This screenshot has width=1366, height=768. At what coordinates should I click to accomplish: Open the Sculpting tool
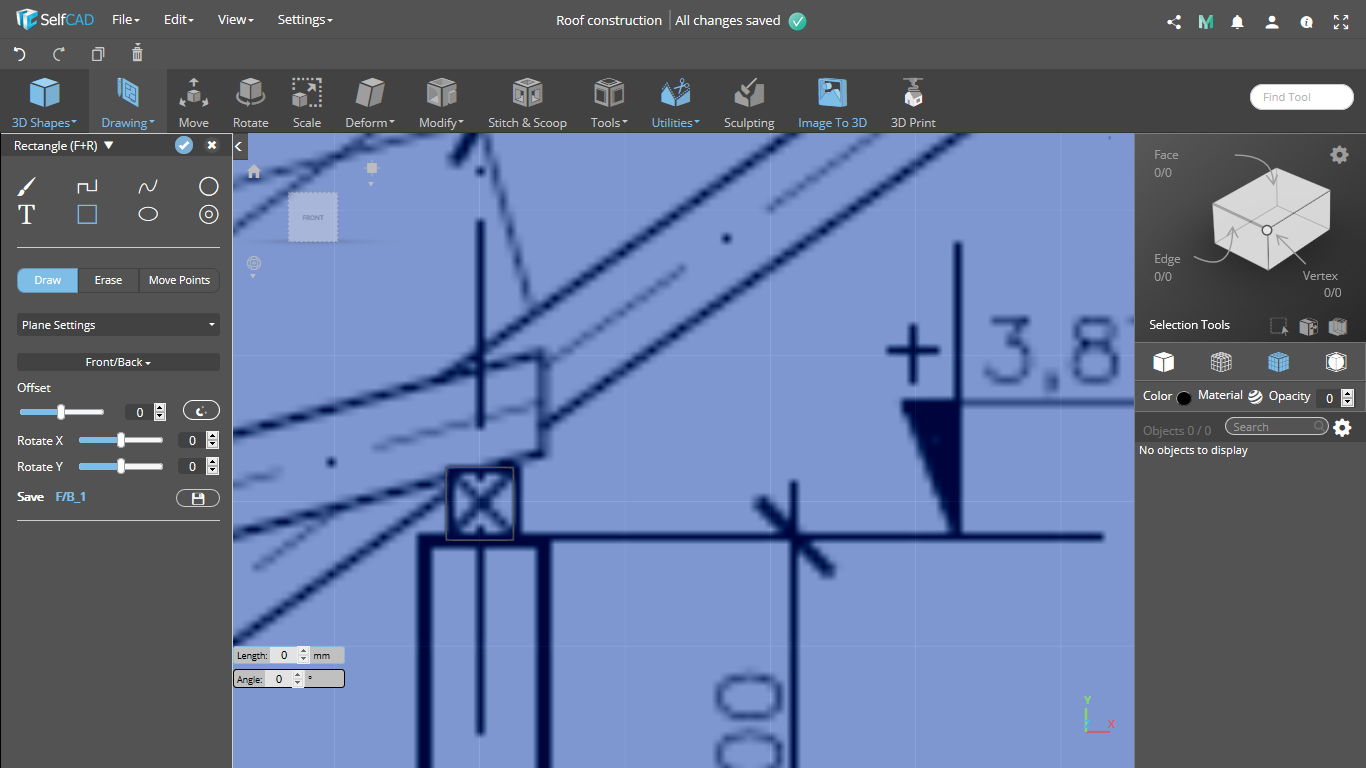click(x=749, y=103)
